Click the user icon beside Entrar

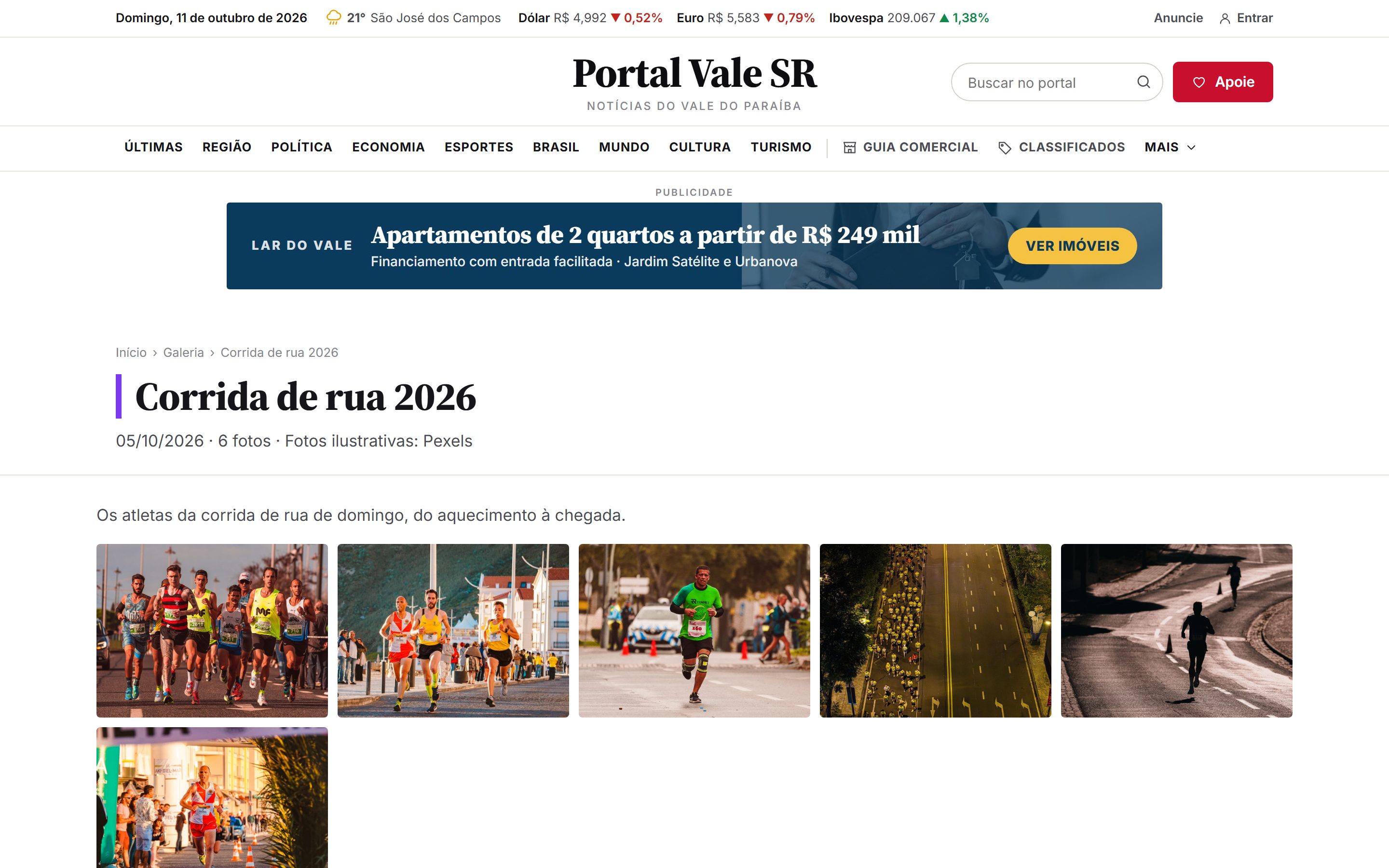pyautogui.click(x=1224, y=18)
